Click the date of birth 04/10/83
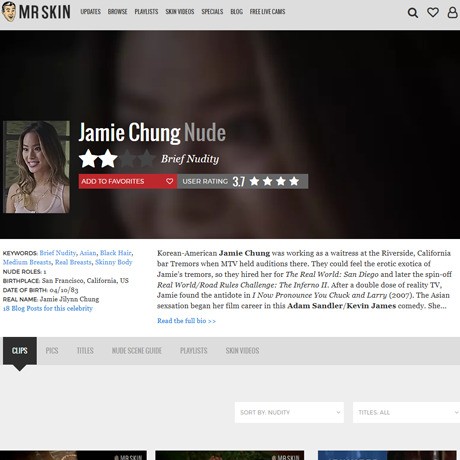Image resolution: width=460 pixels, height=460 pixels. coord(64,290)
